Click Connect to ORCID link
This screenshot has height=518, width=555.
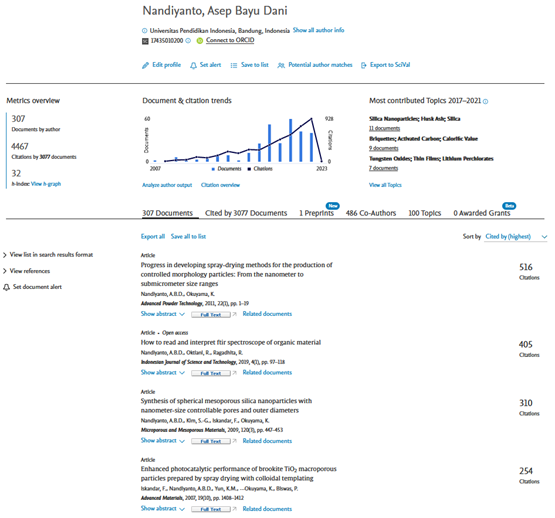point(230,40)
